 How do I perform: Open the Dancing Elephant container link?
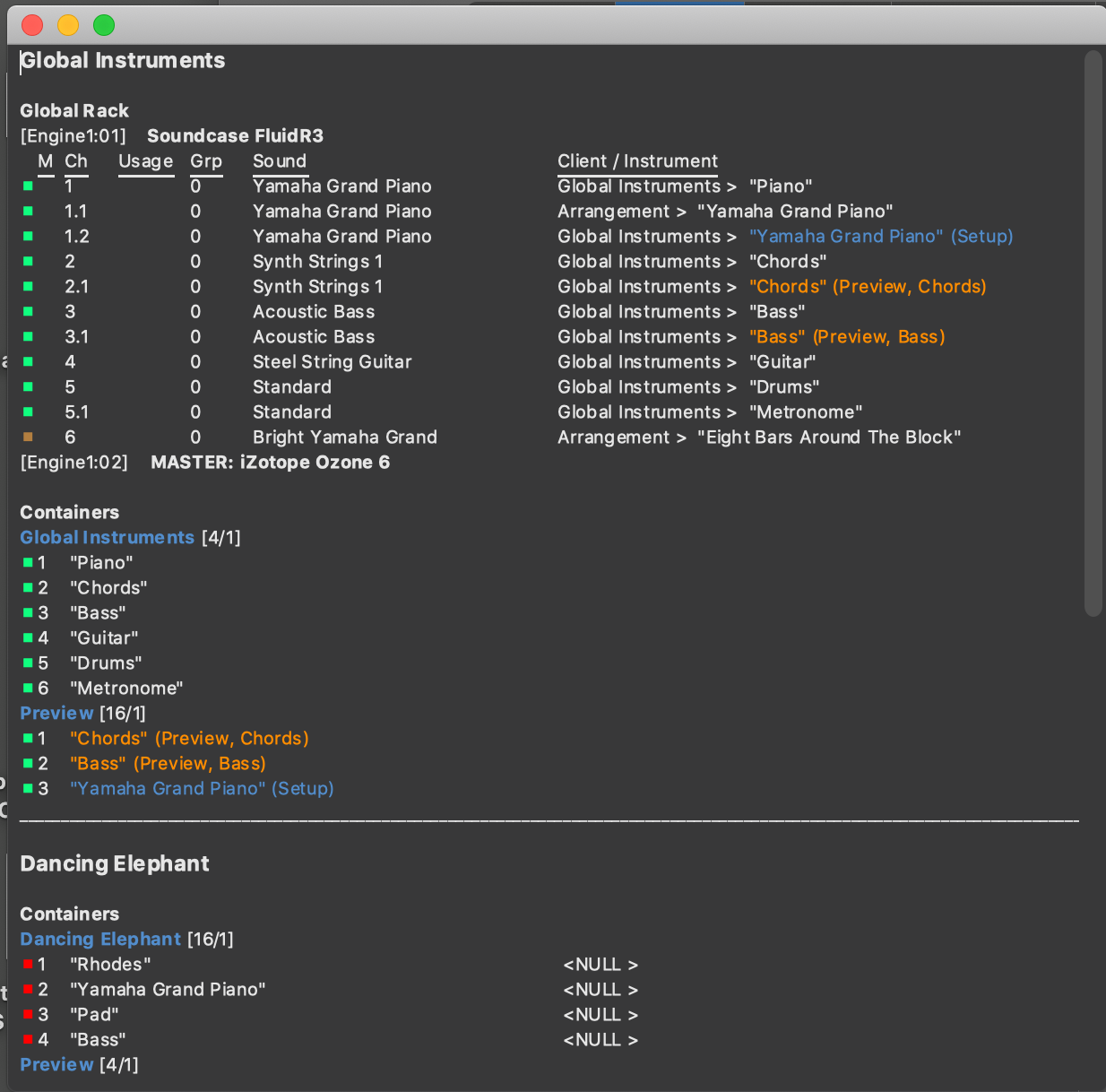tap(100, 940)
